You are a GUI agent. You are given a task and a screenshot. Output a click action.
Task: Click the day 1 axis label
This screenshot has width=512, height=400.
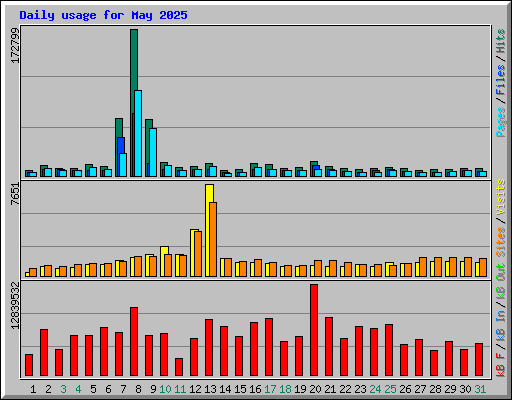pyautogui.click(x=33, y=389)
